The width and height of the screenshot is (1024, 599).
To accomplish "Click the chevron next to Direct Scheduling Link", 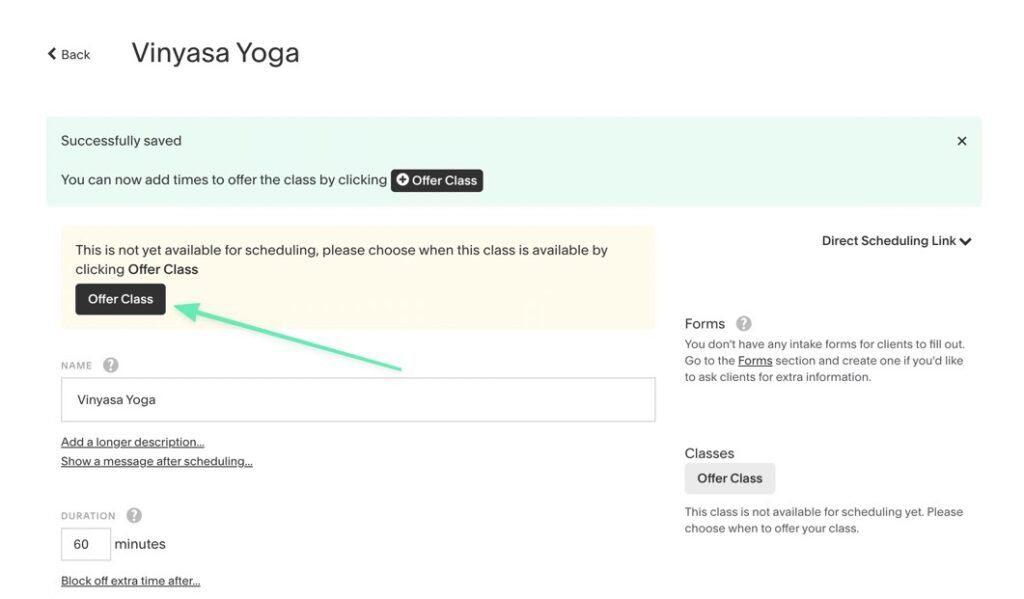I will [964, 240].
